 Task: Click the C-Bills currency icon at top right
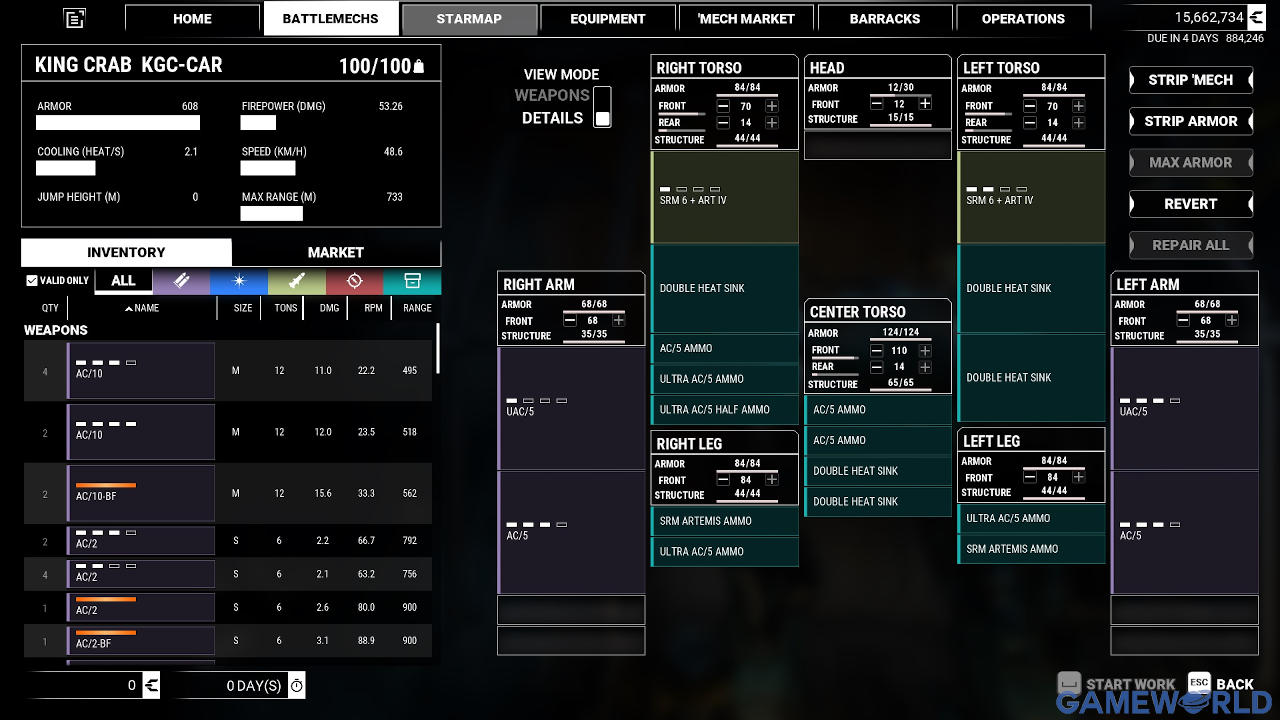pyautogui.click(x=1256, y=17)
